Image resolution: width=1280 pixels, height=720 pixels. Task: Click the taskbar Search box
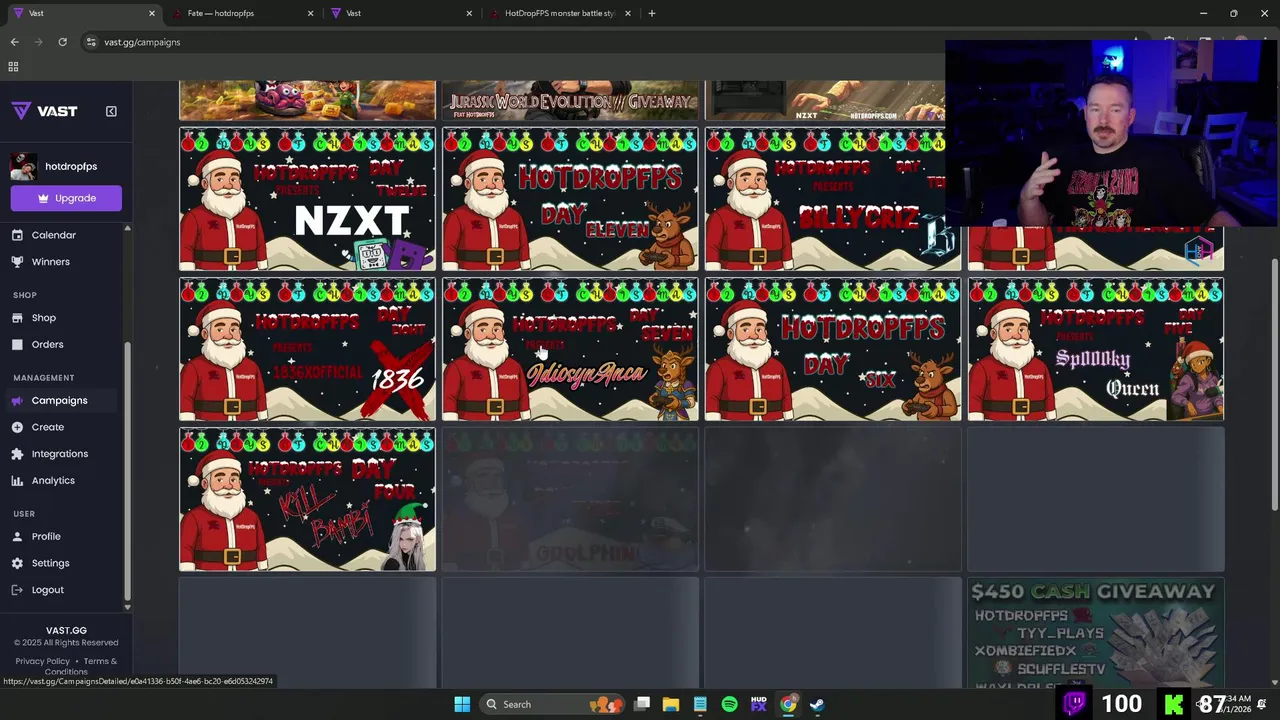[552, 704]
